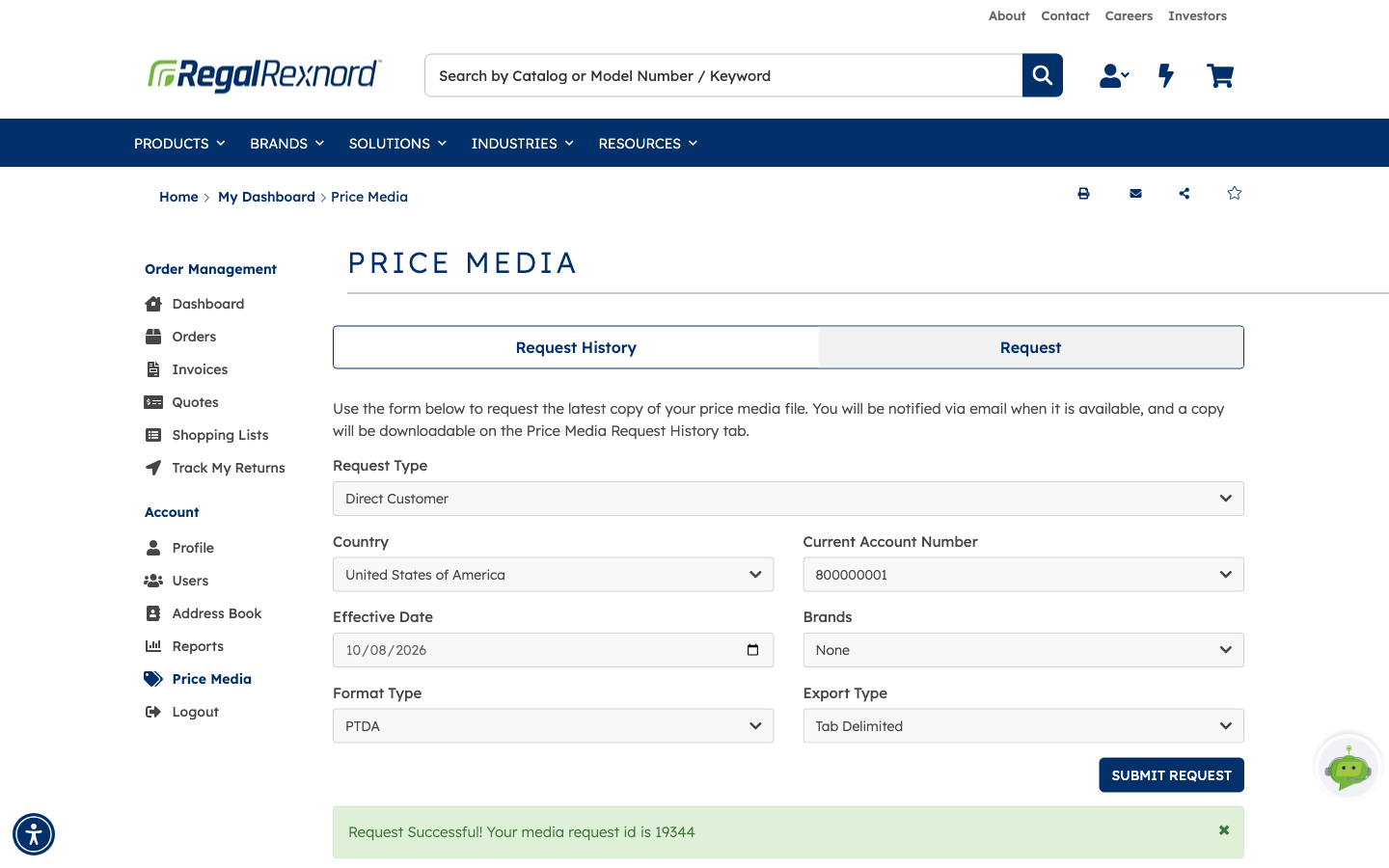Expand the Request Type dropdown
The height and width of the screenshot is (868, 1389).
[788, 499]
